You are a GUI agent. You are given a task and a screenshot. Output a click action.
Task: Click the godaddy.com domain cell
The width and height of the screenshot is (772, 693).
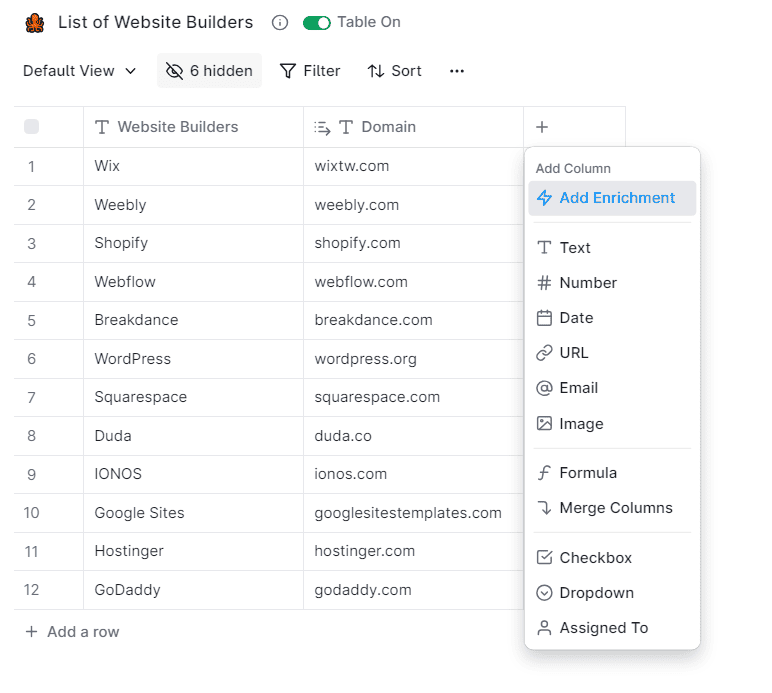coord(414,590)
